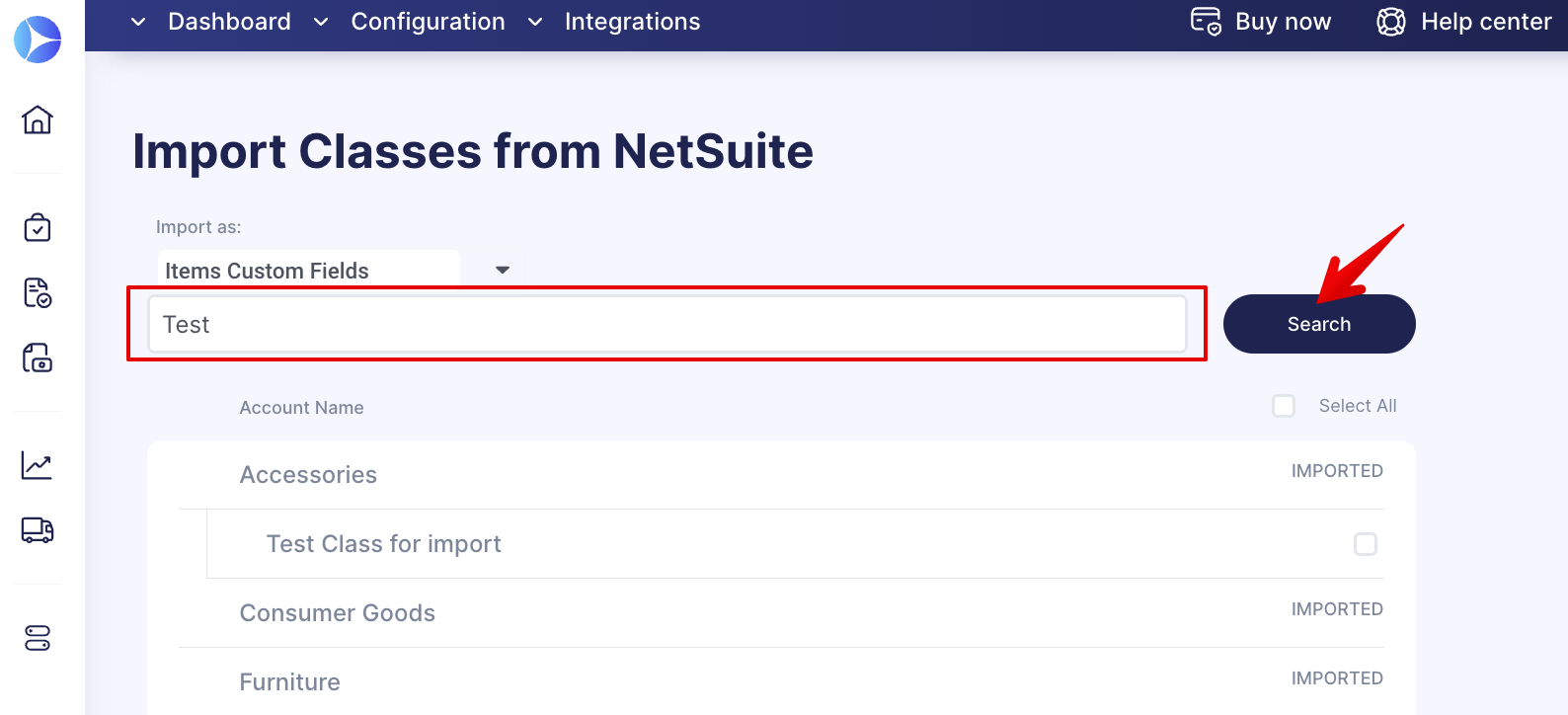Expand the chevron before Integrations

pyautogui.click(x=535, y=22)
